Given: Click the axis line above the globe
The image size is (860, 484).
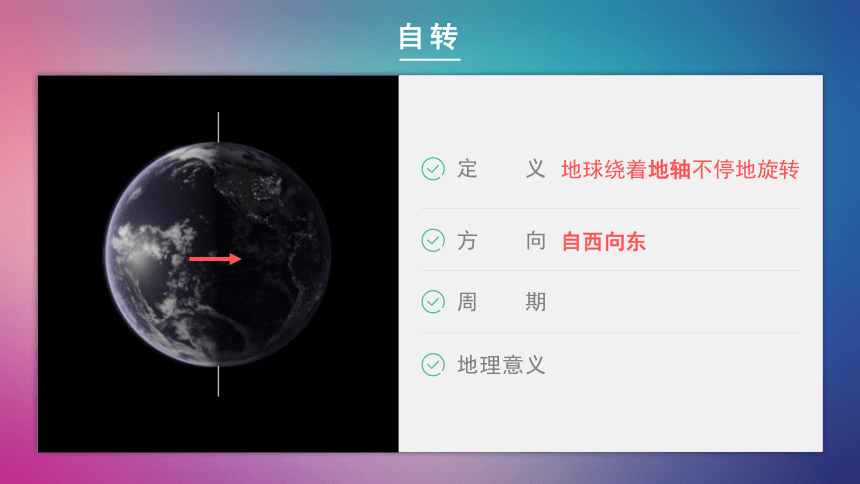Looking at the screenshot, I should [x=218, y=127].
